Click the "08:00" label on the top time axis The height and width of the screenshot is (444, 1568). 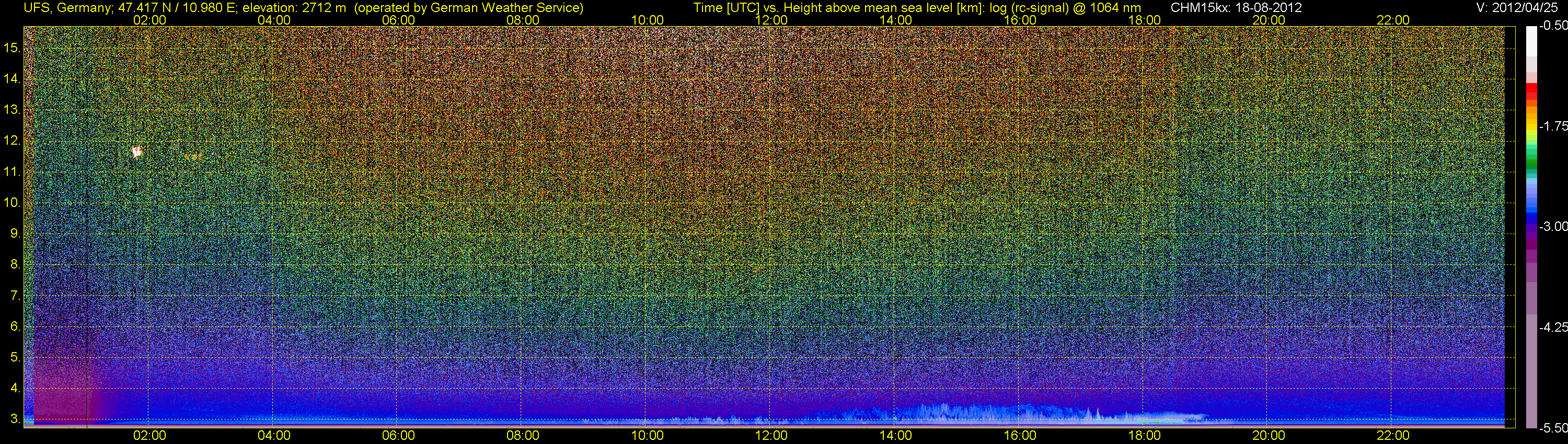click(x=523, y=20)
